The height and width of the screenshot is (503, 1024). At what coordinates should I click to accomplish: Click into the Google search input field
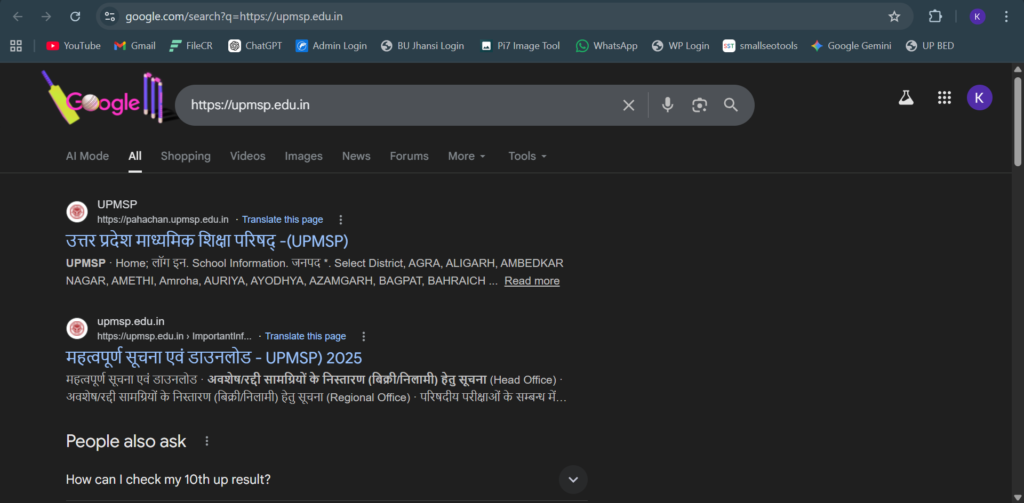pos(398,105)
